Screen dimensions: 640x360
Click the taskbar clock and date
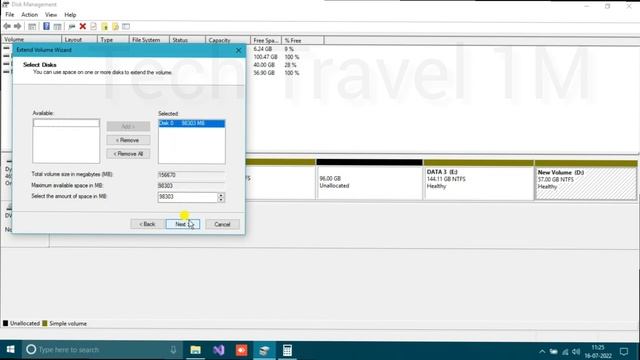pos(598,351)
